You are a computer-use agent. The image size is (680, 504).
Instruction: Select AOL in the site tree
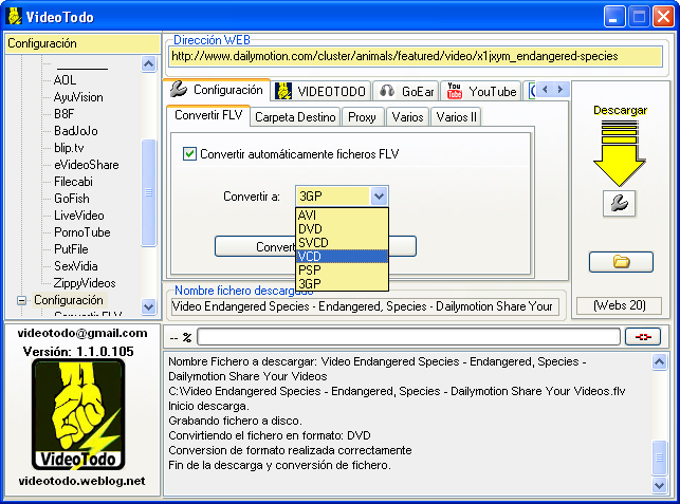point(65,80)
